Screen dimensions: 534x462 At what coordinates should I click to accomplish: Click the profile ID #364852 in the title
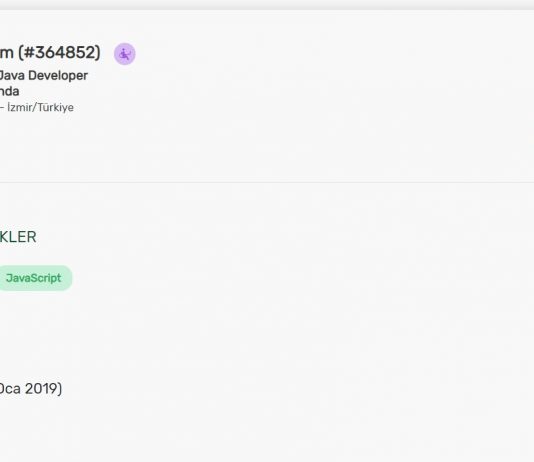59,52
